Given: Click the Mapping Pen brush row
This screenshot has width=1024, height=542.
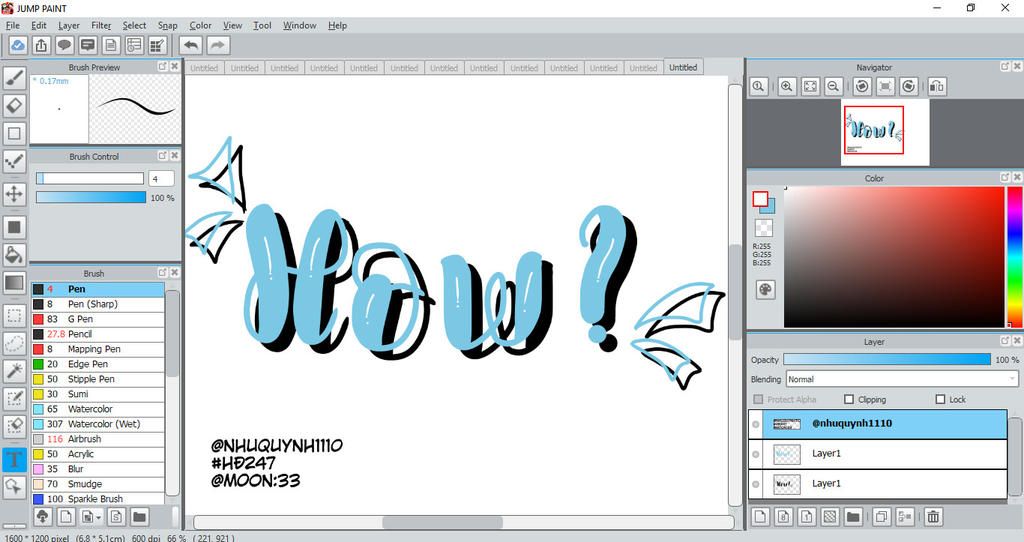Looking at the screenshot, I should 98,349.
